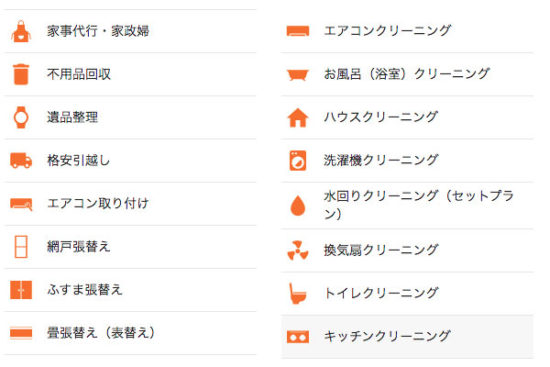
Task: Click the water drop icon
Action: tap(298, 205)
